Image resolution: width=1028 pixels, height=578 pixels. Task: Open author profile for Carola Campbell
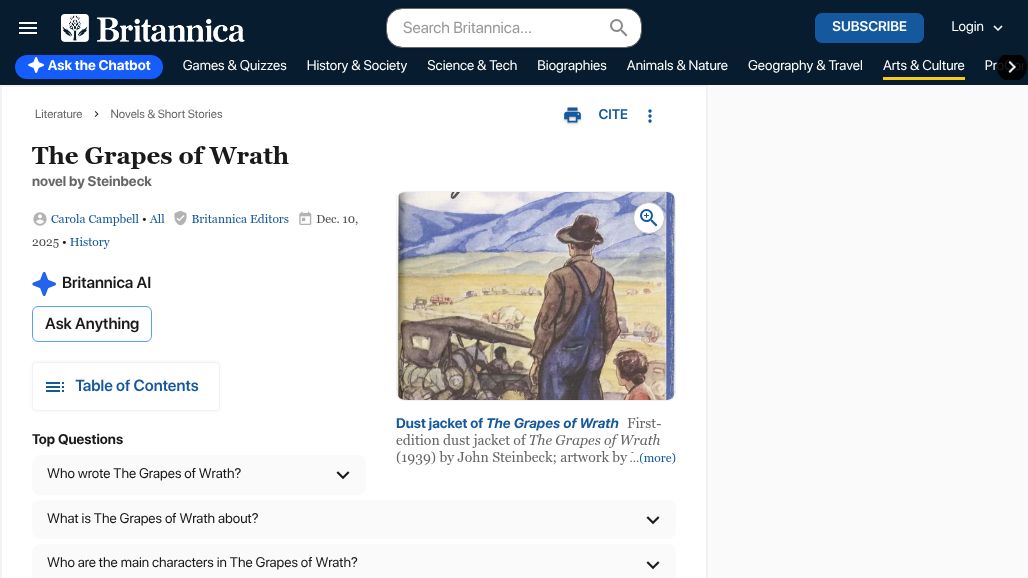pos(95,219)
